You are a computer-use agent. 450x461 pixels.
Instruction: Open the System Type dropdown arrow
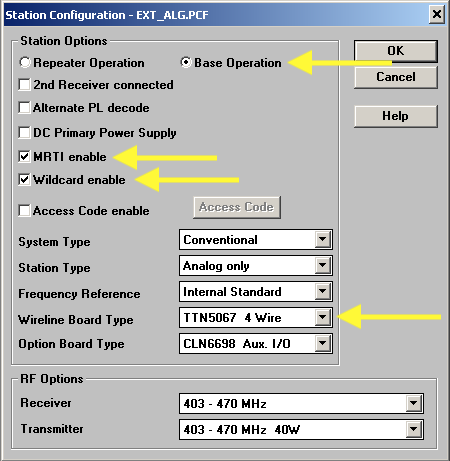323,239
